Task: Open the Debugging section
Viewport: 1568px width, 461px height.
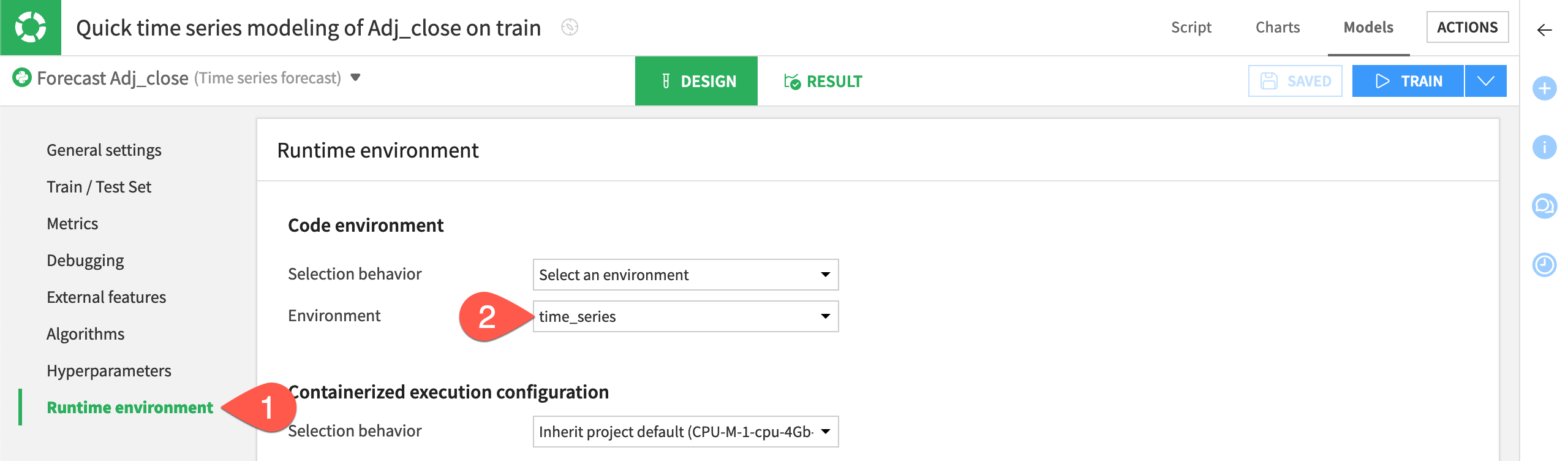Action: click(x=85, y=261)
